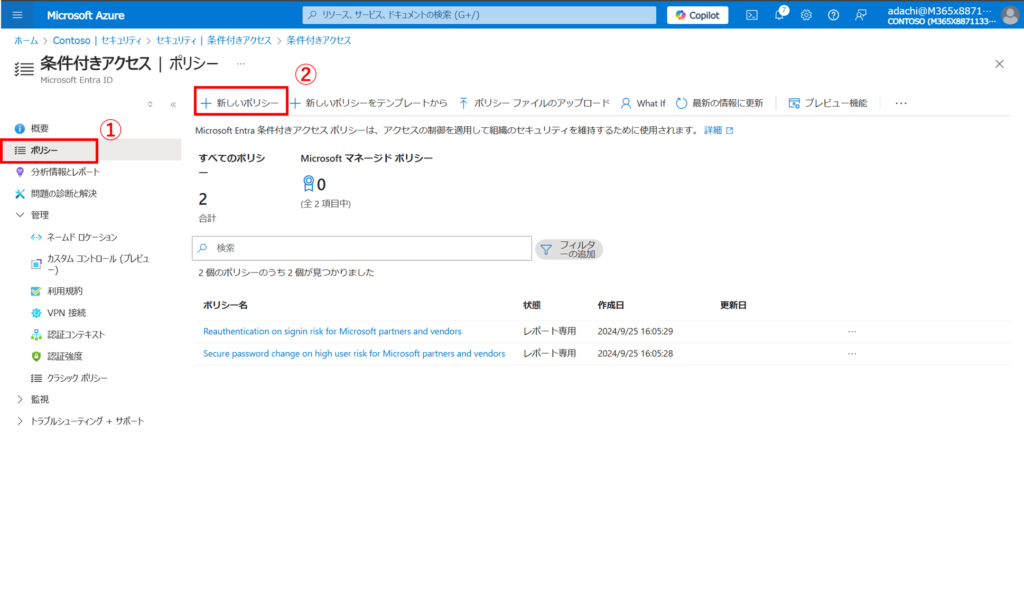Open the help question mark icon
Image resolution: width=1024 pixels, height=594 pixels.
tap(833, 15)
